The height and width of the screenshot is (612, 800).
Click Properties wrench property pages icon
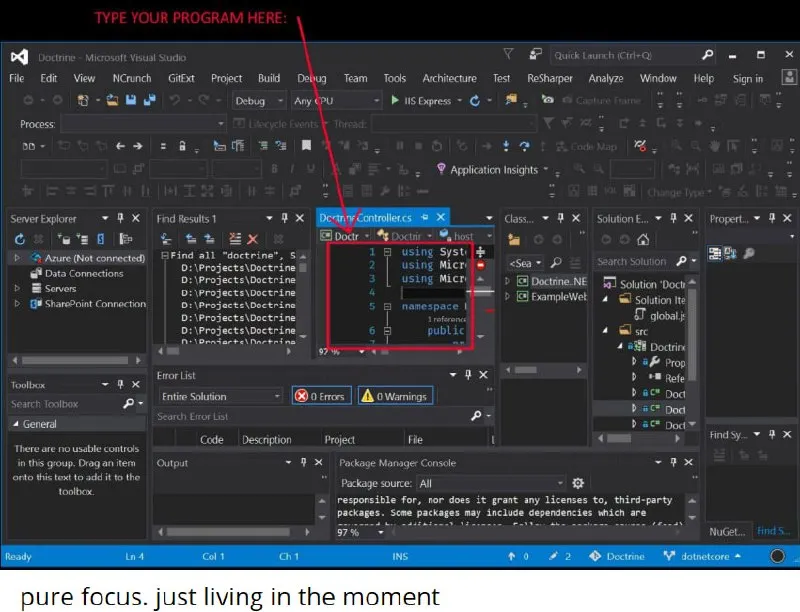click(749, 253)
